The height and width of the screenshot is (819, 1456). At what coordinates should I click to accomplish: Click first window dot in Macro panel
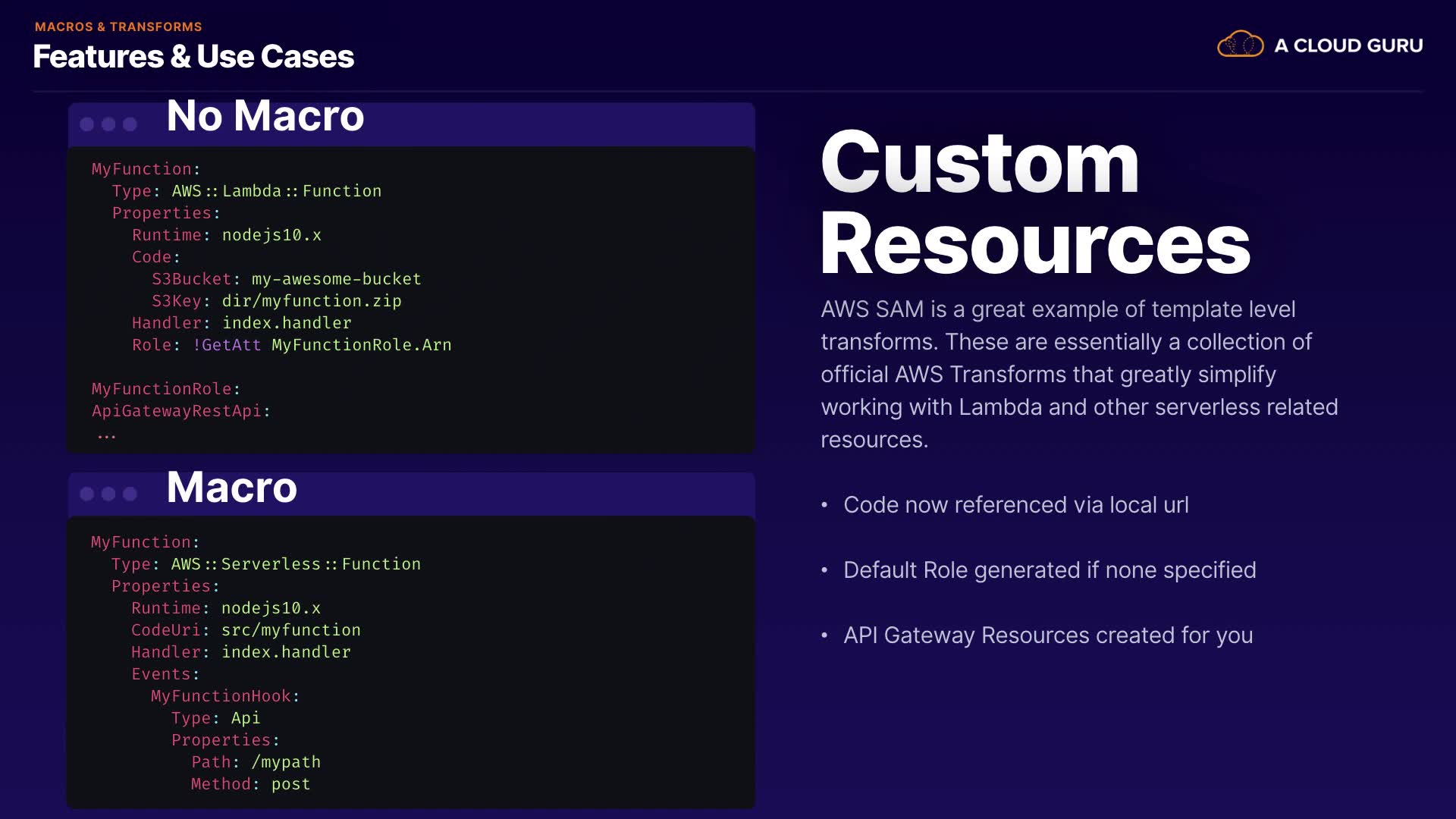point(87,494)
